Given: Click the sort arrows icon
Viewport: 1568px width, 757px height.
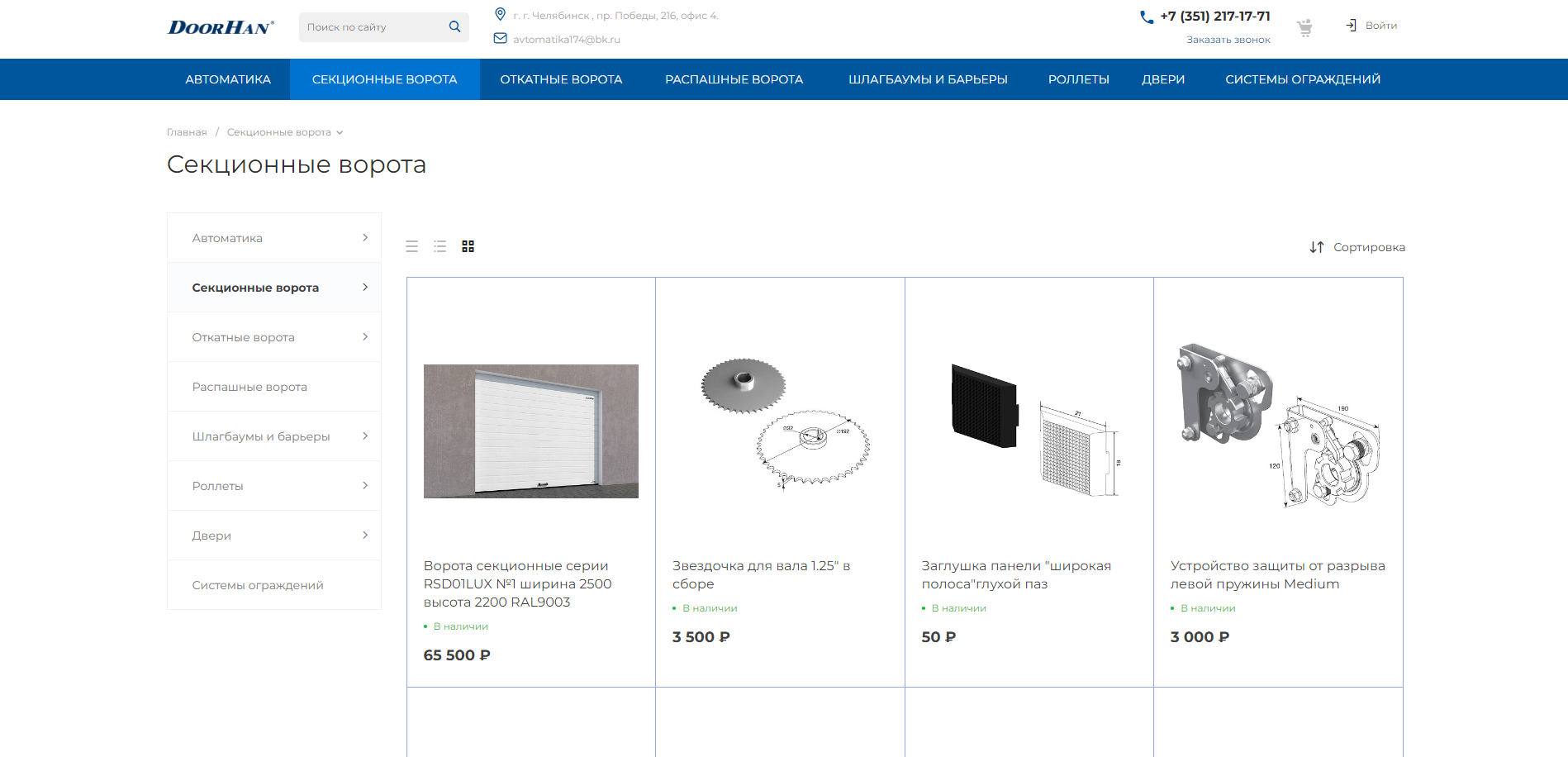Looking at the screenshot, I should (x=1317, y=247).
